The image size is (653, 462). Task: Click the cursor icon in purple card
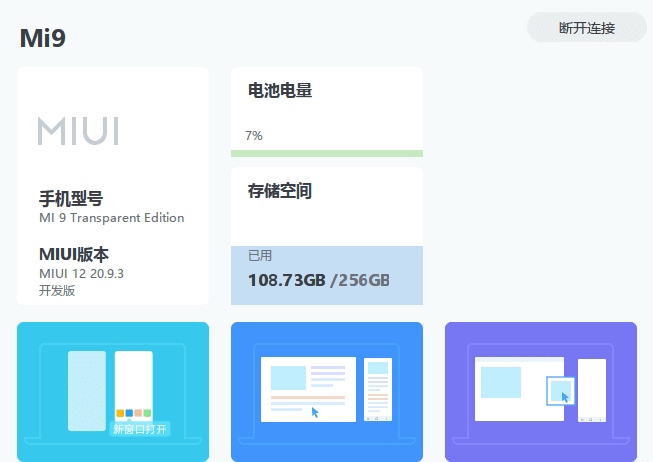pos(565,396)
